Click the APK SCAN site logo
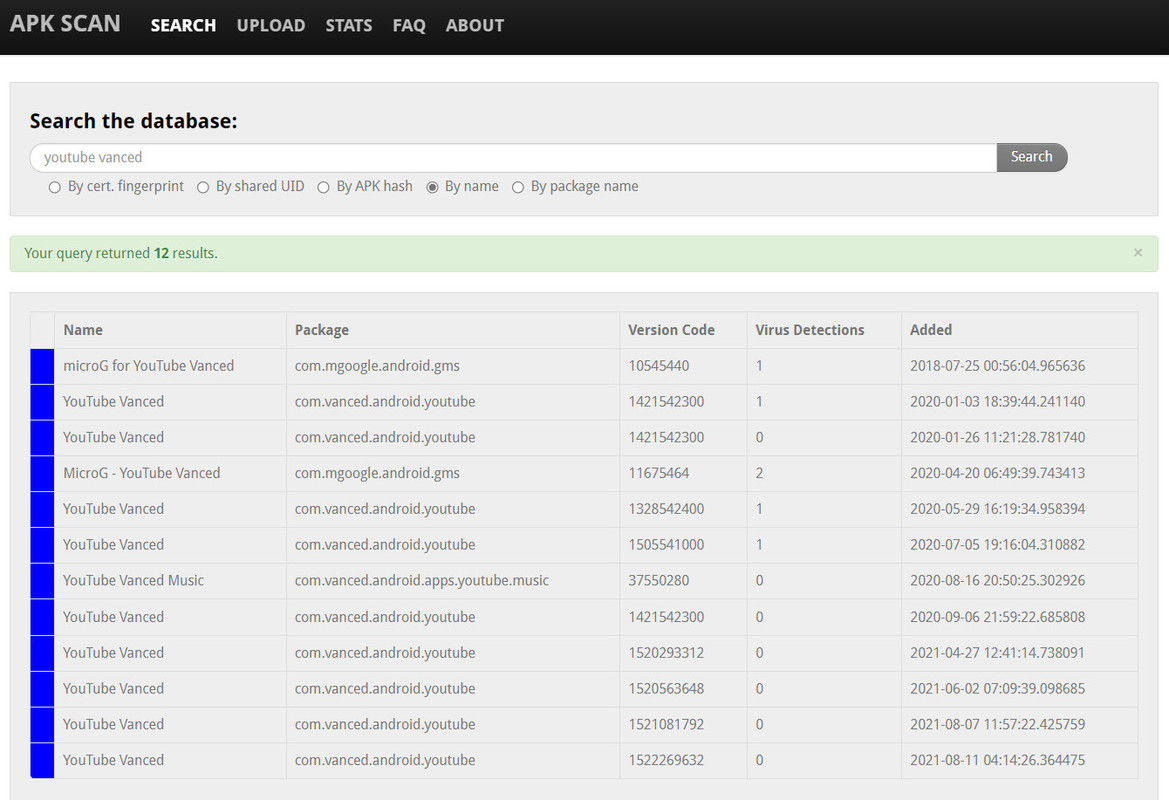This screenshot has height=800, width=1169. [65, 24]
